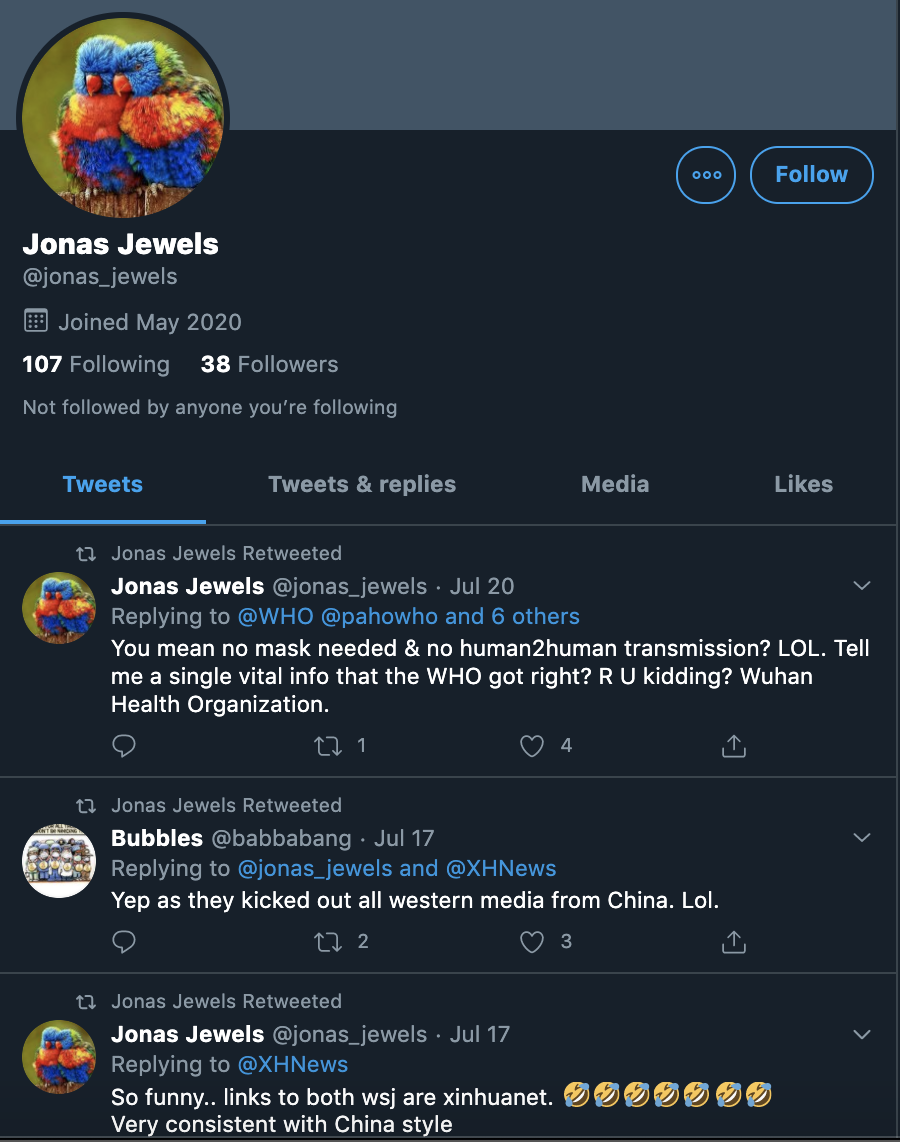This screenshot has width=900, height=1142.
Task: View the Likes tab
Action: click(803, 484)
